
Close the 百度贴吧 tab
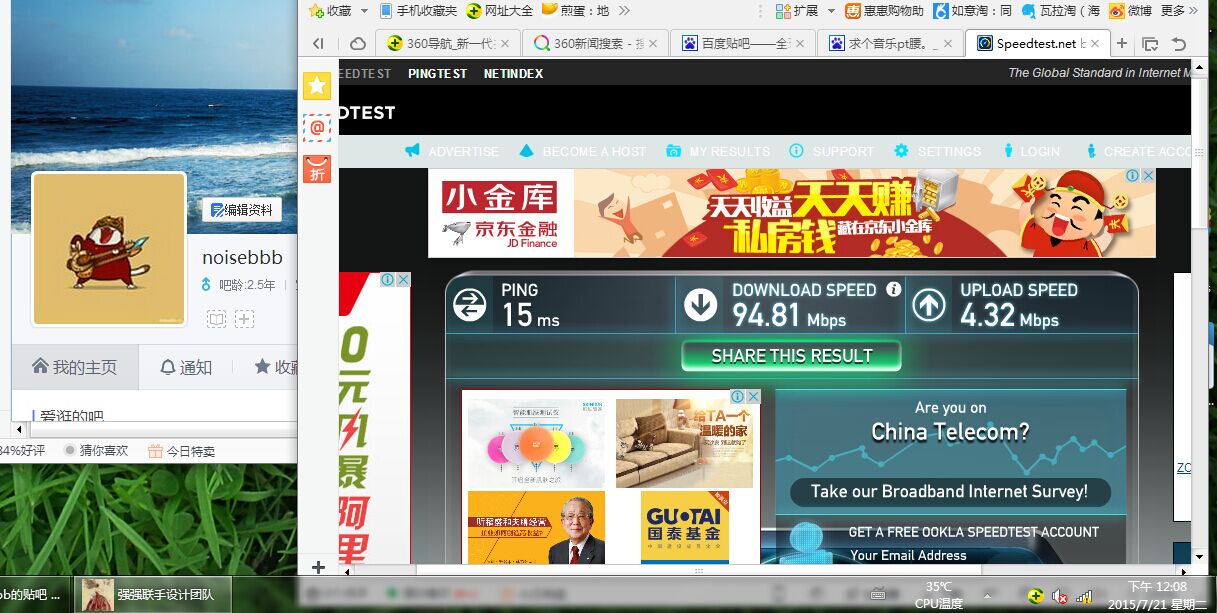[x=800, y=43]
